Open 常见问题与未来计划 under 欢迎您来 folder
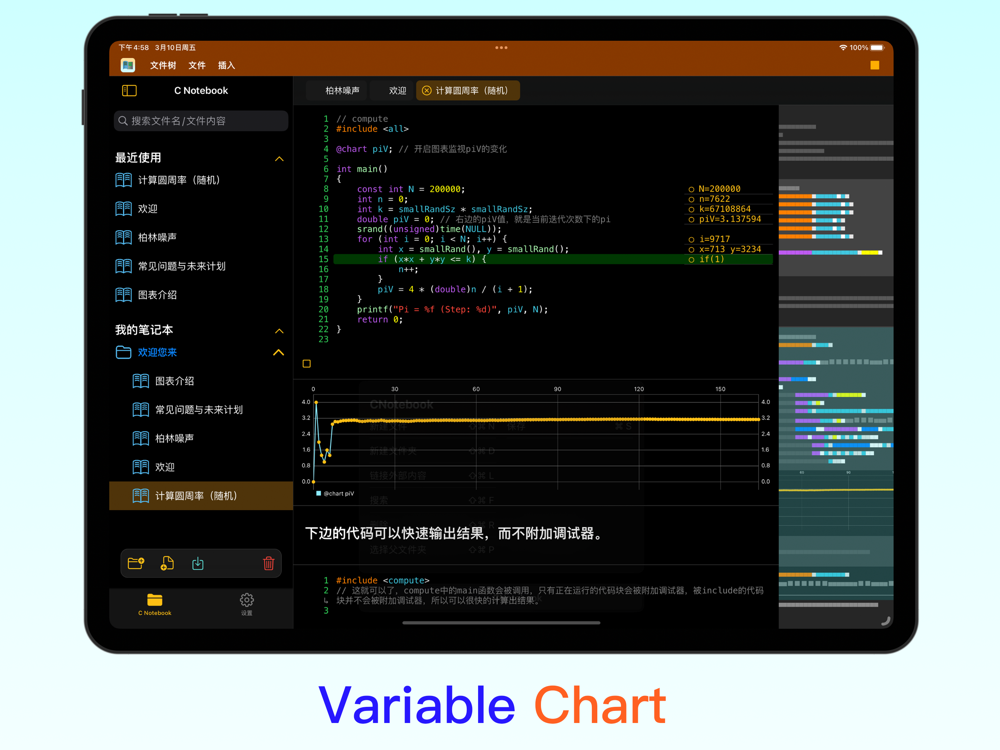 click(202, 409)
